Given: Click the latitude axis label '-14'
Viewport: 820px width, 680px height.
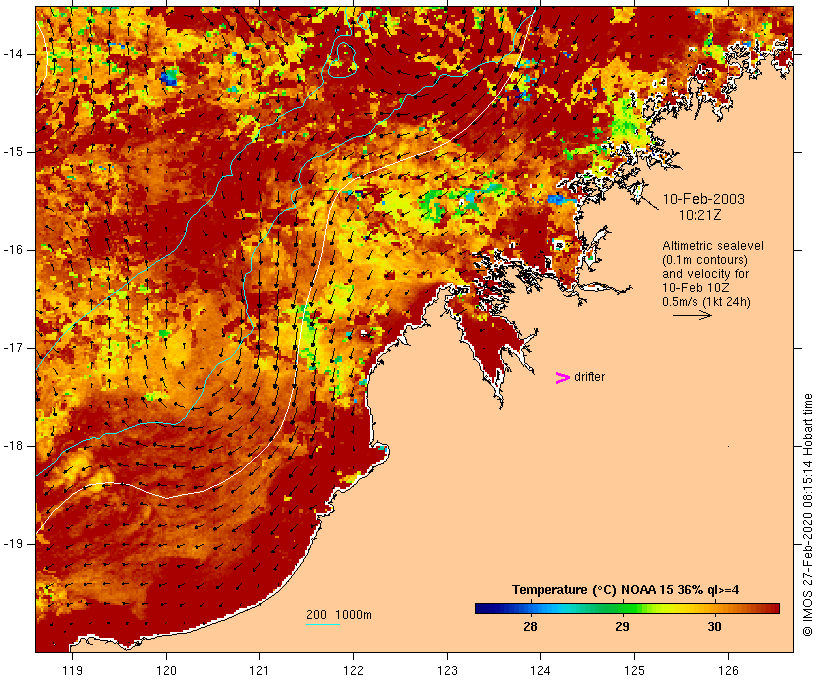Looking at the screenshot, I should [x=13, y=54].
